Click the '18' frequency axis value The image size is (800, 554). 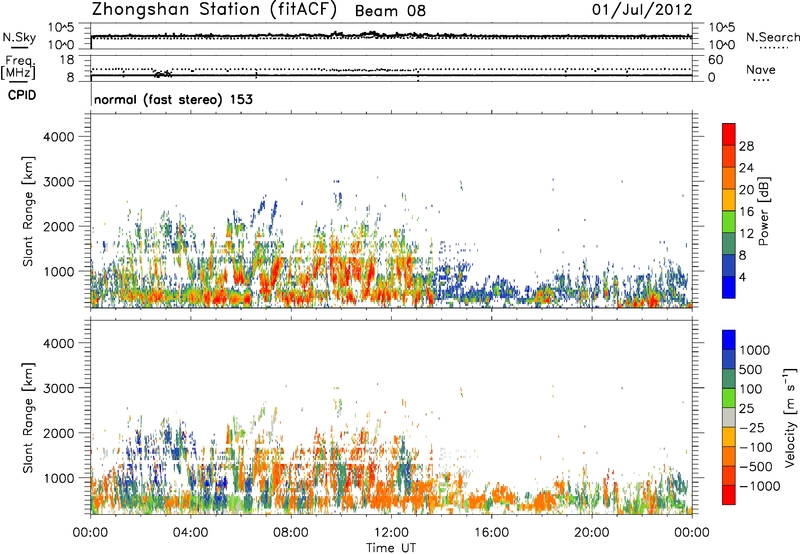[67, 60]
